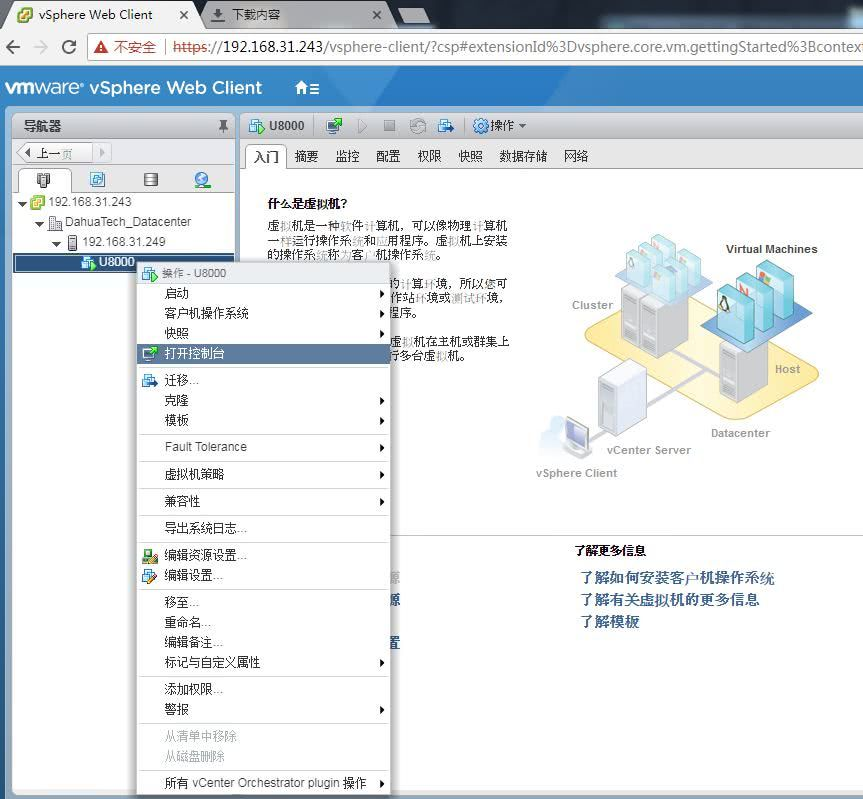Click inside the browser address bar
863x799 pixels.
pos(450,46)
